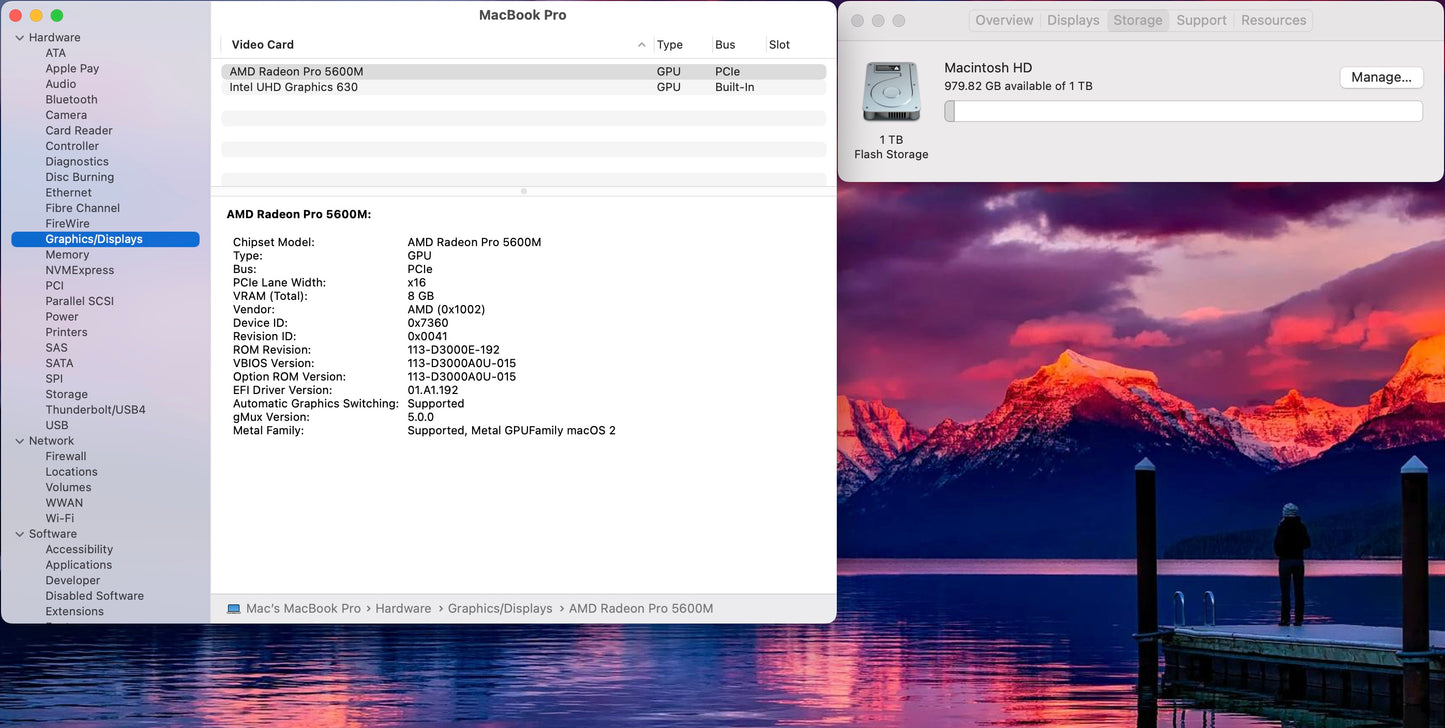Open the Displays tab

1072,20
